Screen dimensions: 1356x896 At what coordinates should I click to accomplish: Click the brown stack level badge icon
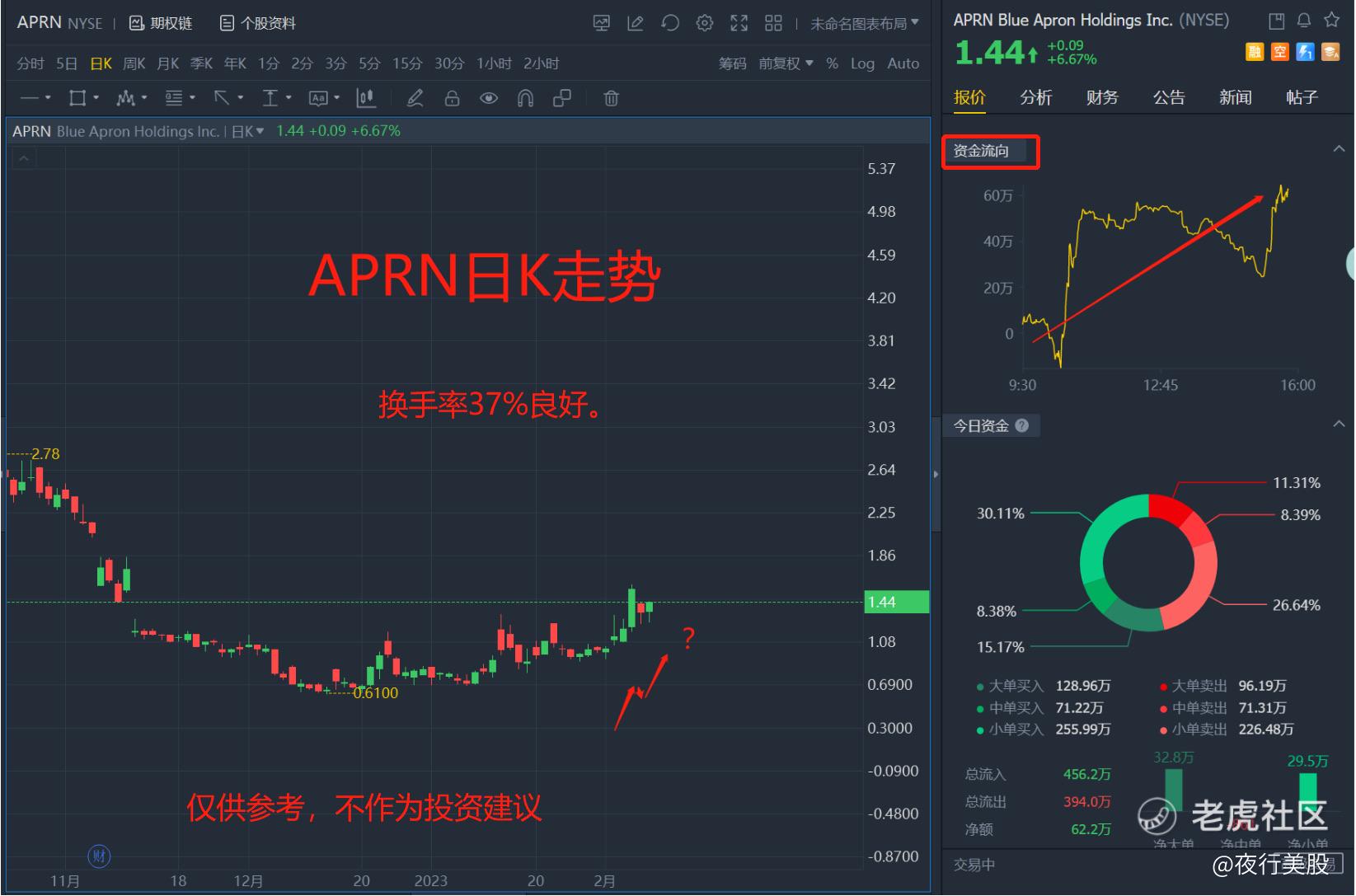coord(1330,52)
